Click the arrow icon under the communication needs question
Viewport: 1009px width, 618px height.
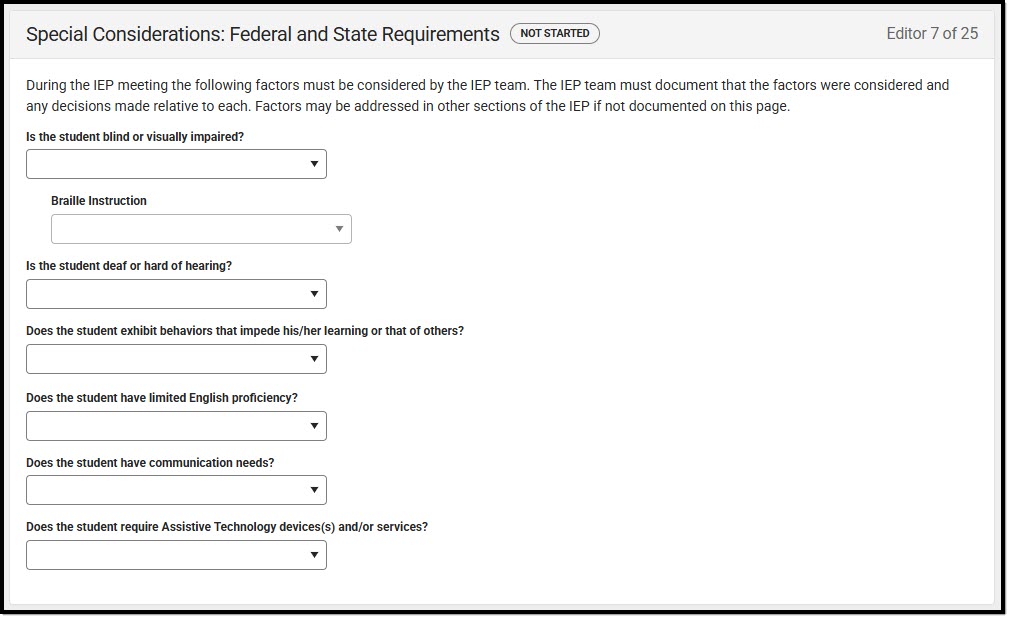(x=314, y=490)
